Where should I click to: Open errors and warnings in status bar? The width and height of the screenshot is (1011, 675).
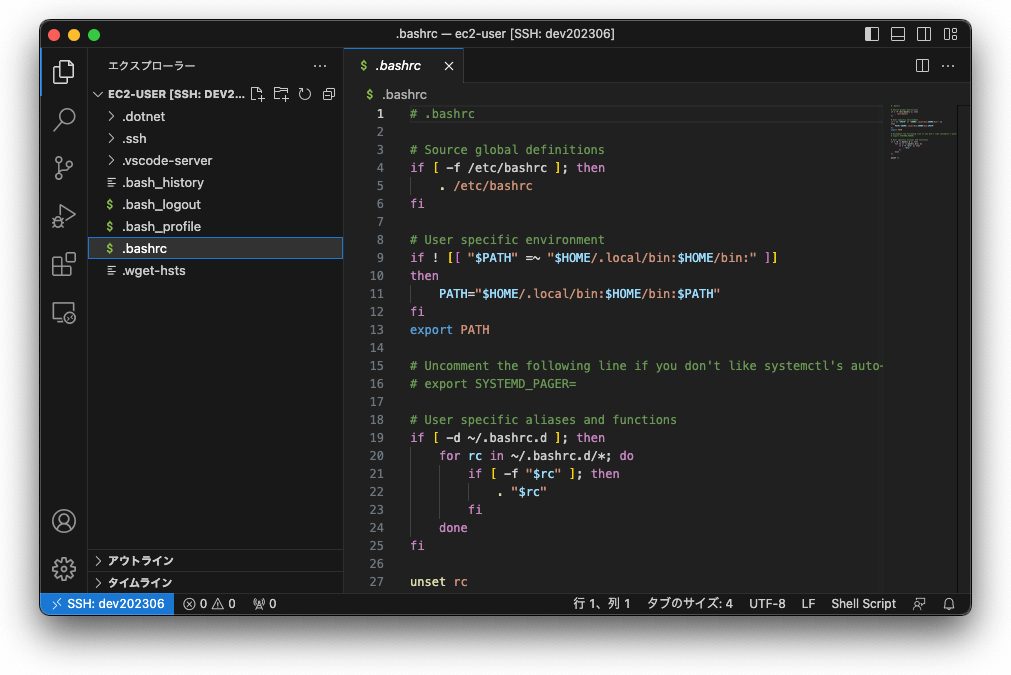210,603
